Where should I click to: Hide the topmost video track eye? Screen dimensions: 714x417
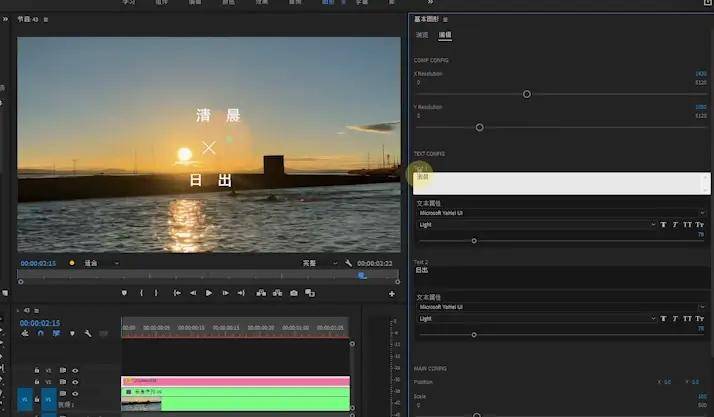75,371
